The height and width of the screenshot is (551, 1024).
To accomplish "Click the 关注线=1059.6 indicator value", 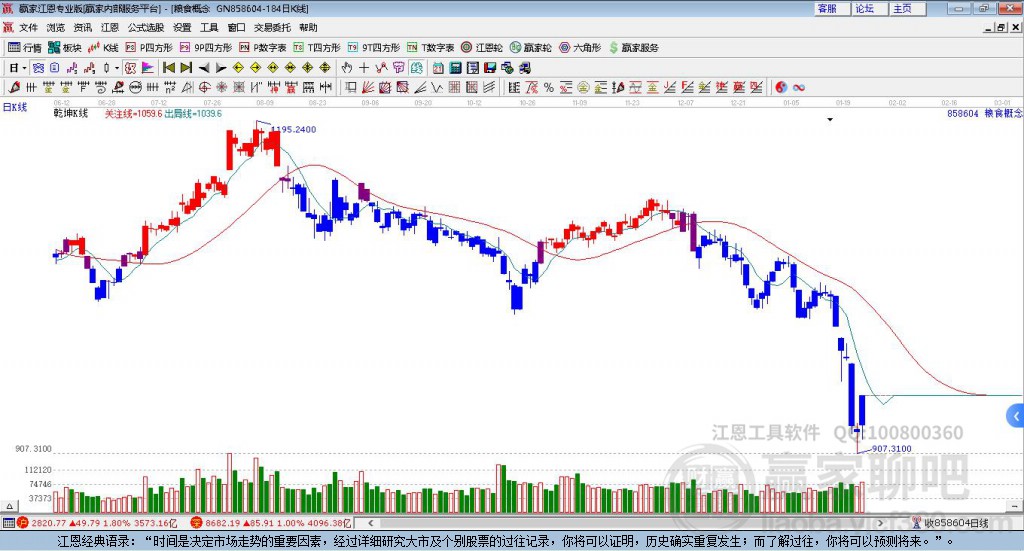I will [133, 114].
